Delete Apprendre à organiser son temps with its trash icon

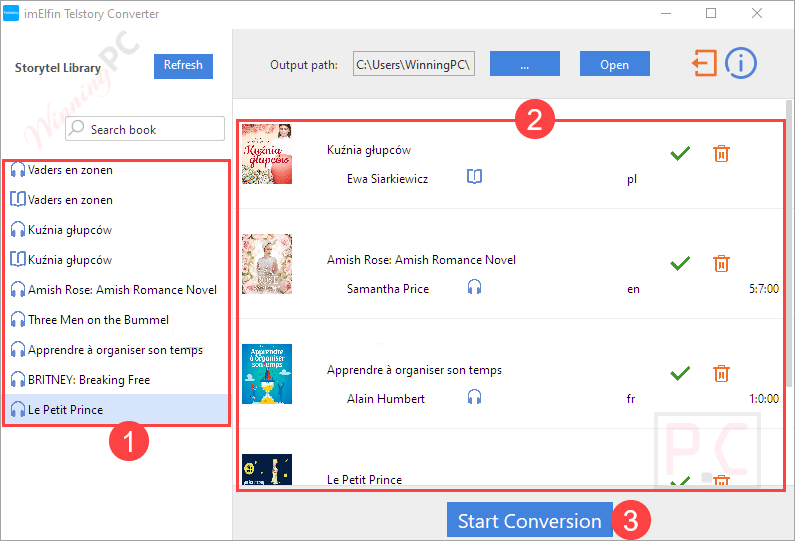(721, 373)
